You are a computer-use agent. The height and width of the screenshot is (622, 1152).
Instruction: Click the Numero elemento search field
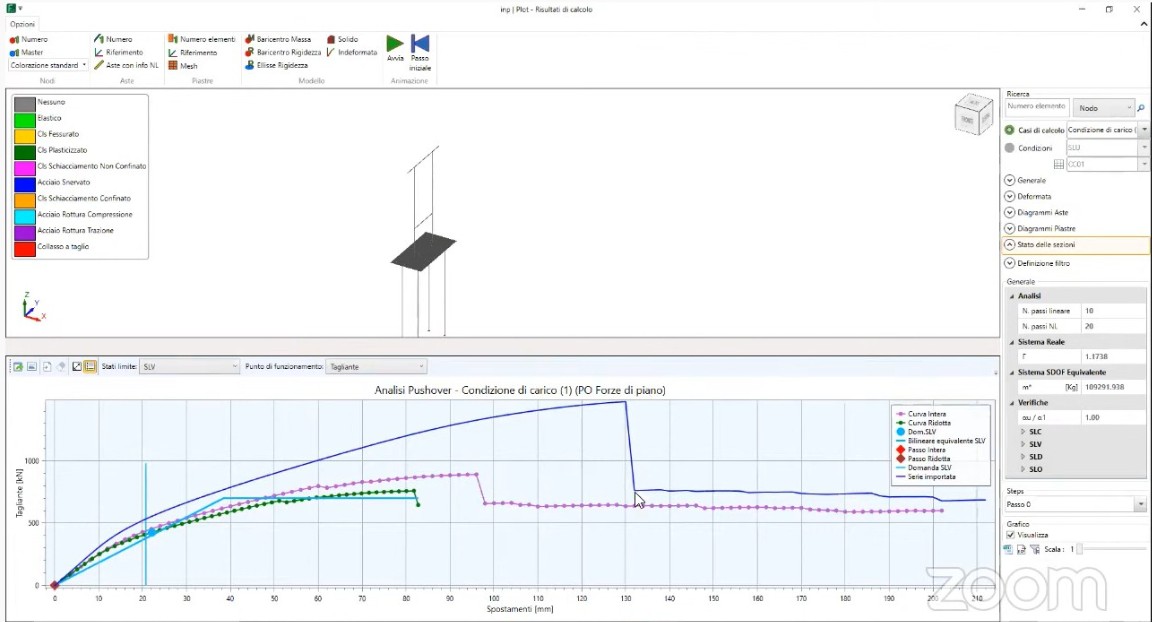pyautogui.click(x=1036, y=107)
